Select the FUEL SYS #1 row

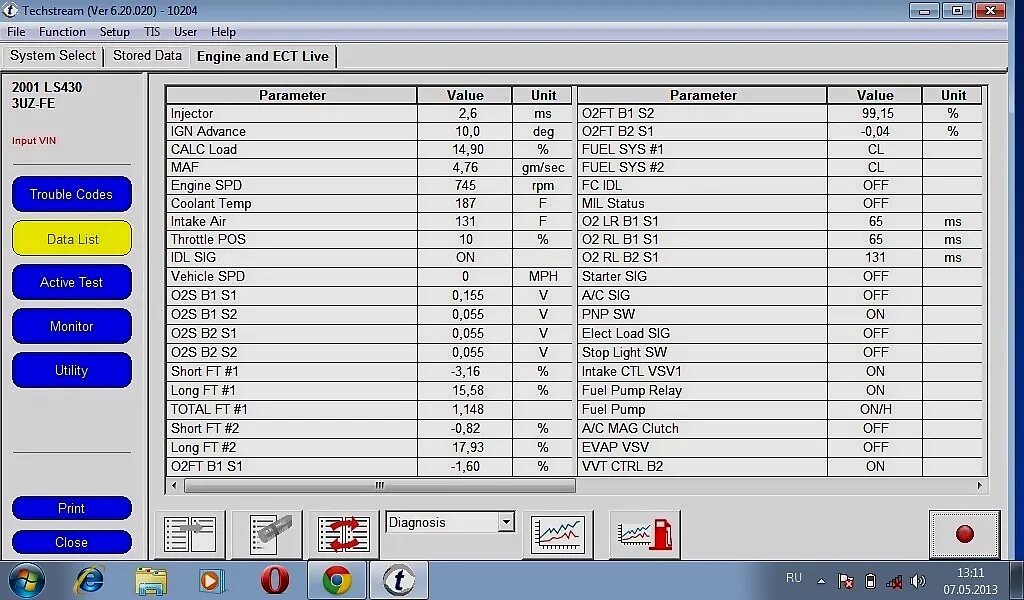click(x=780, y=150)
